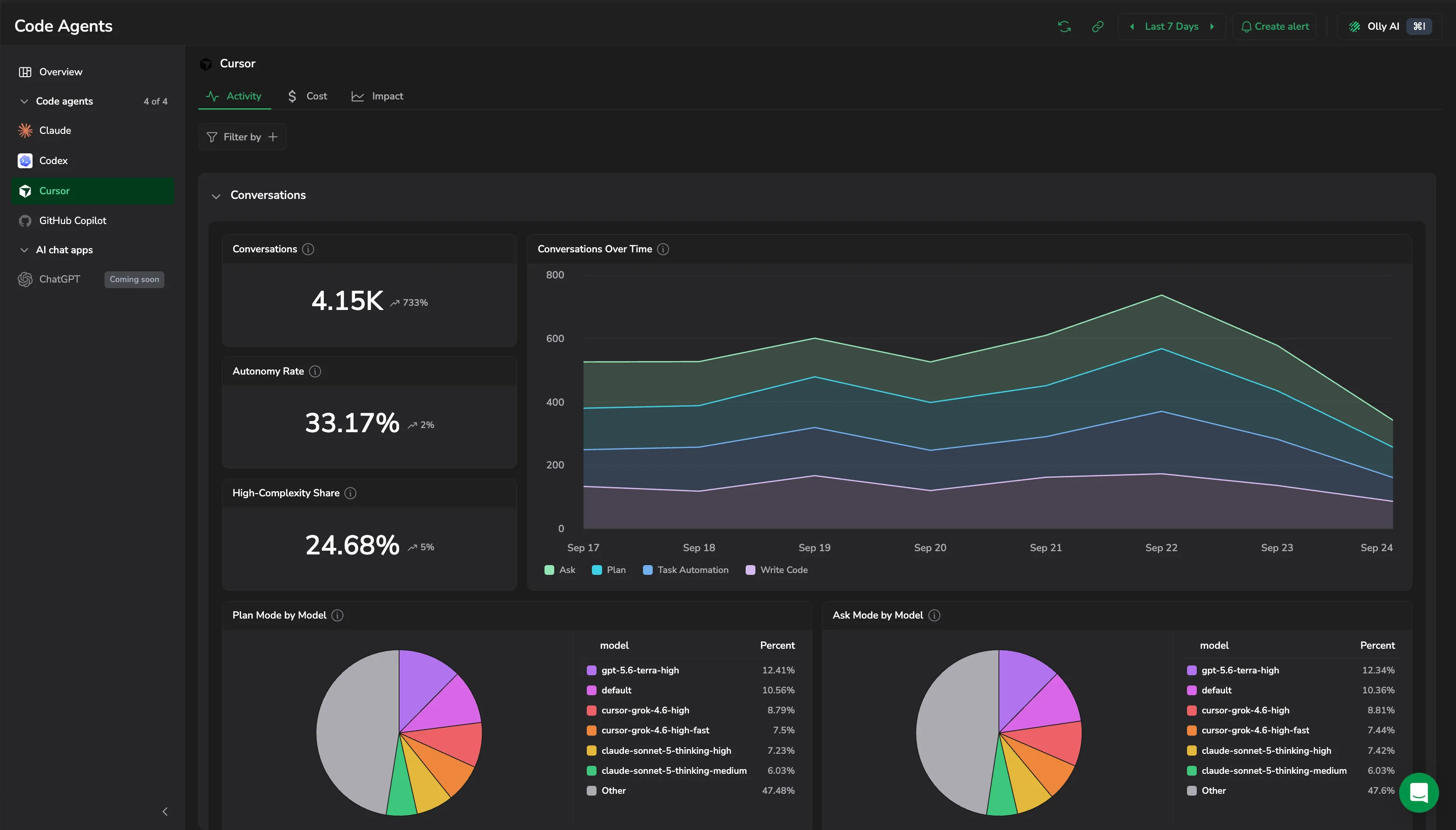
Task: Show info for the Conversations metric card
Action: 308,249
